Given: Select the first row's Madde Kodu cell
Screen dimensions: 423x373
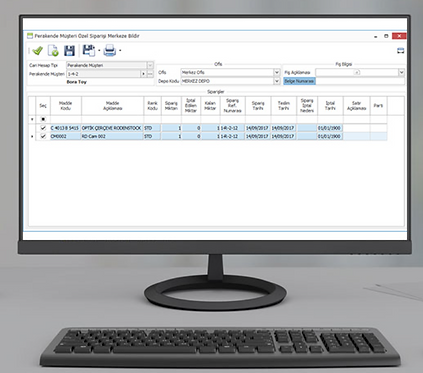Looking at the screenshot, I should click(x=66, y=128).
